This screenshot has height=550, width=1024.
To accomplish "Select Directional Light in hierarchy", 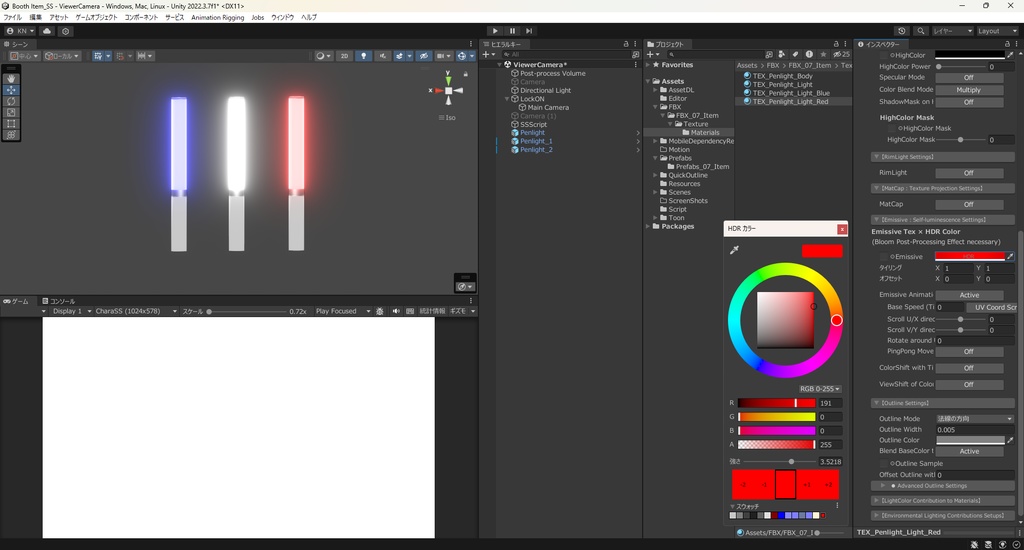I will [545, 90].
